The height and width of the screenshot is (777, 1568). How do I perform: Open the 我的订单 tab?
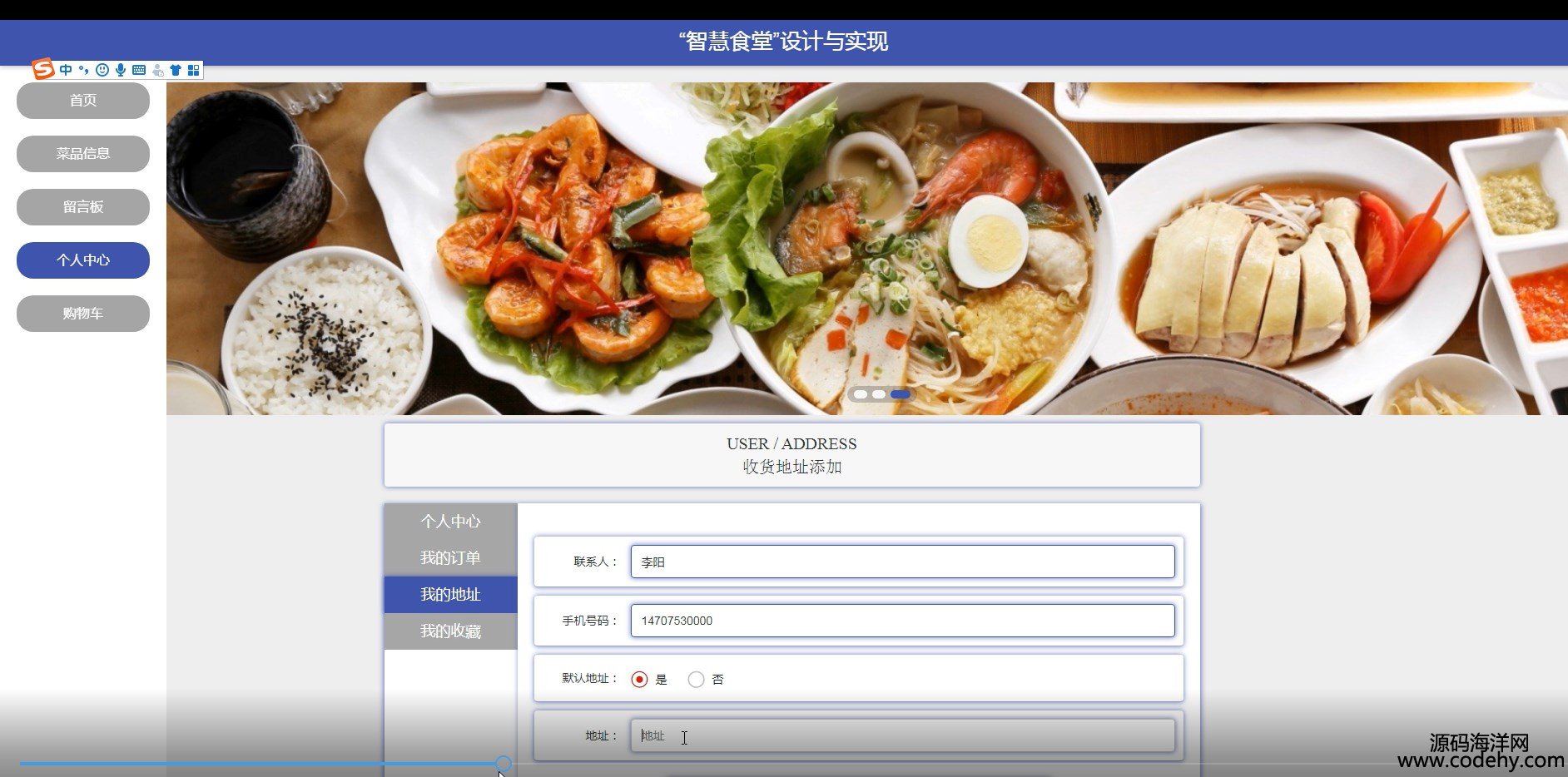point(450,558)
